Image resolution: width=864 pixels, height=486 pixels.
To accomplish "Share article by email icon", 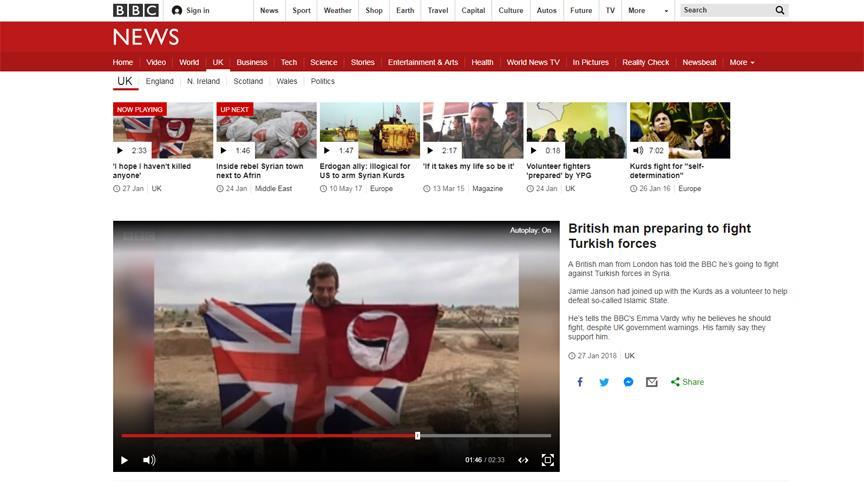I will 652,382.
